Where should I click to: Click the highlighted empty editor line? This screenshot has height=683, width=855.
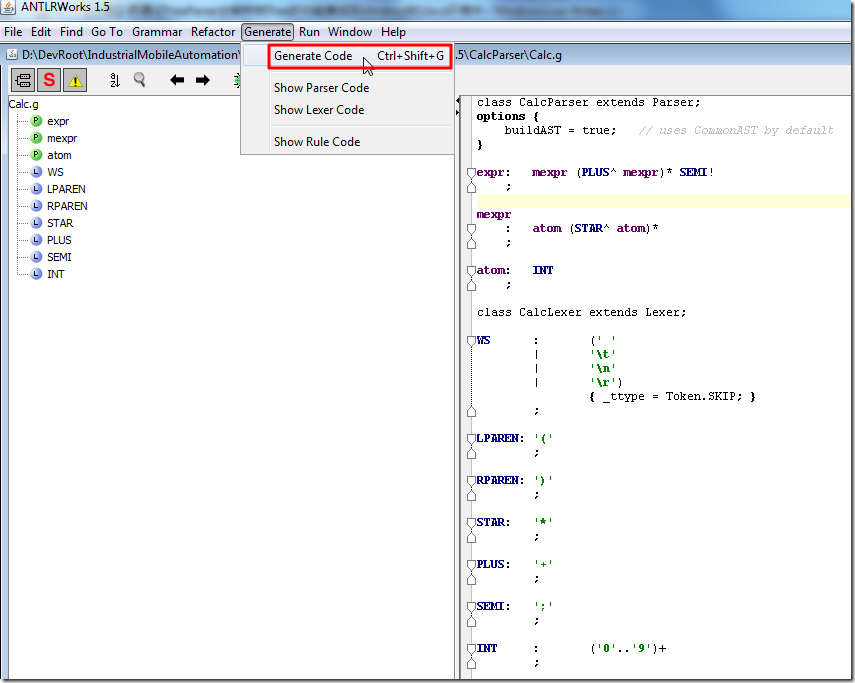coord(660,200)
